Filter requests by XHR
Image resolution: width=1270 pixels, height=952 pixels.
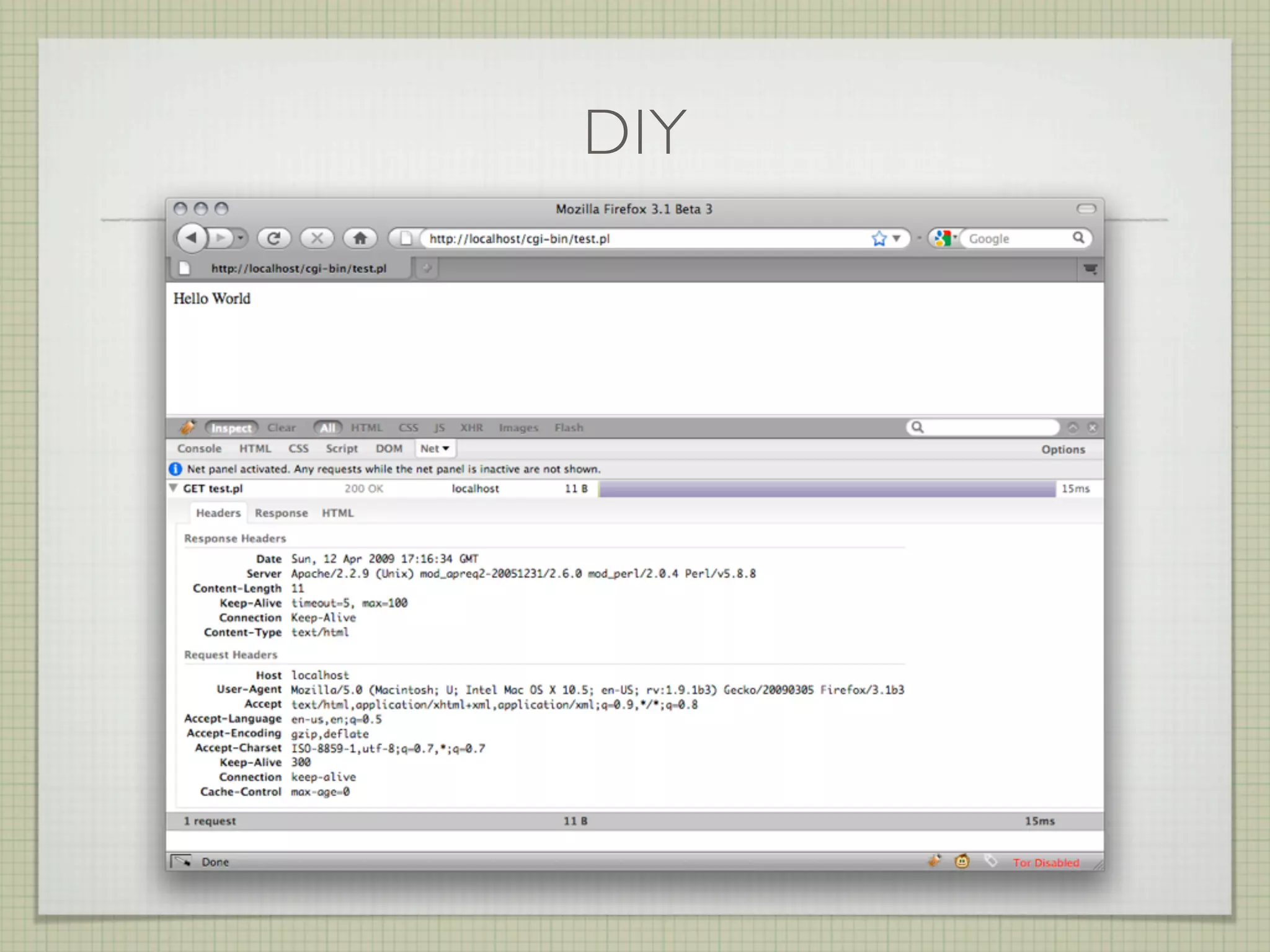tap(471, 428)
